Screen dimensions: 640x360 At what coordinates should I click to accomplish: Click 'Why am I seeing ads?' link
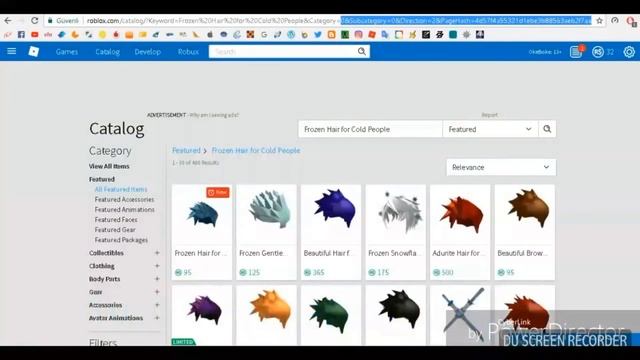click(x=214, y=115)
